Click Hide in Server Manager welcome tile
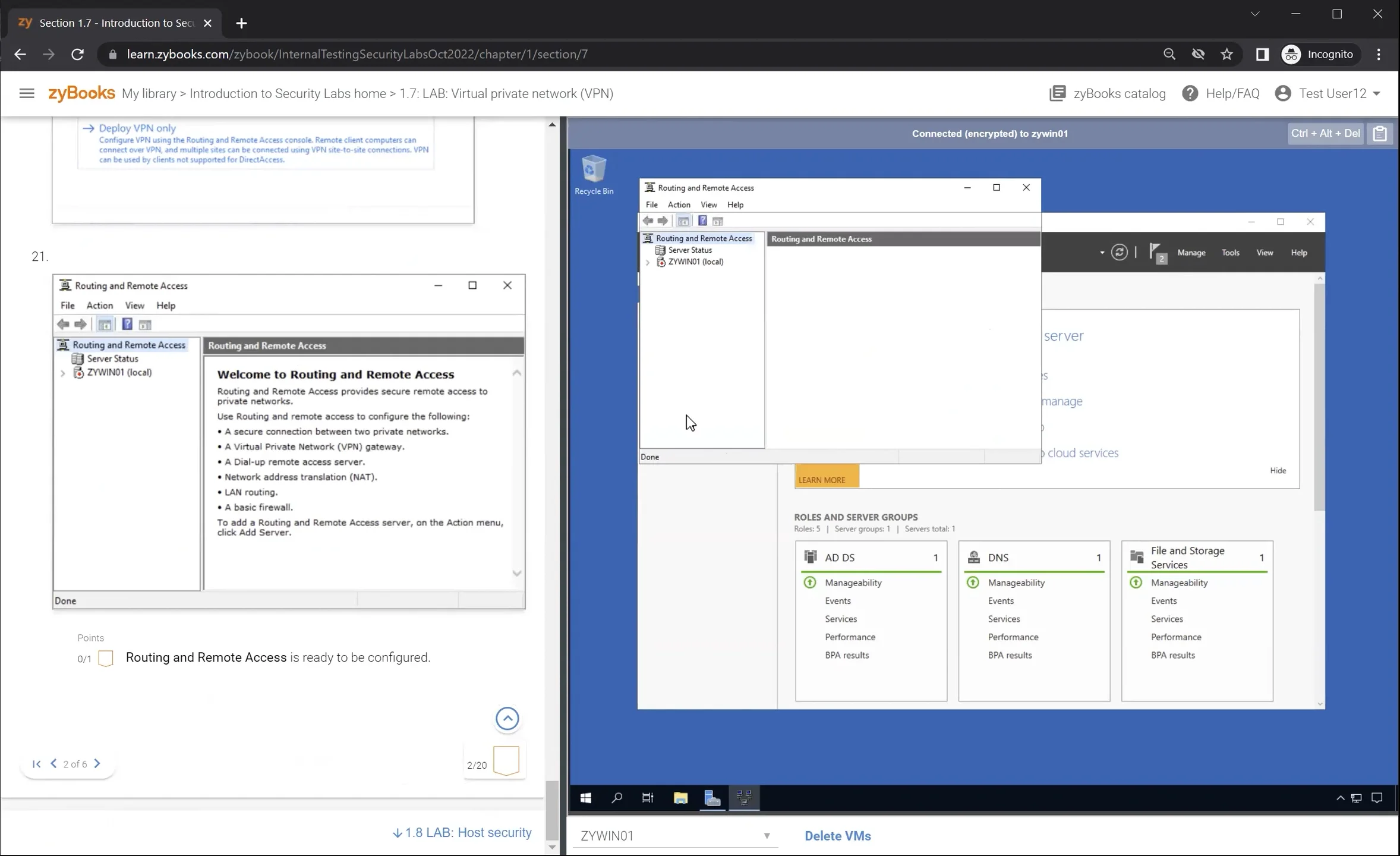The image size is (1400, 856). (x=1278, y=470)
